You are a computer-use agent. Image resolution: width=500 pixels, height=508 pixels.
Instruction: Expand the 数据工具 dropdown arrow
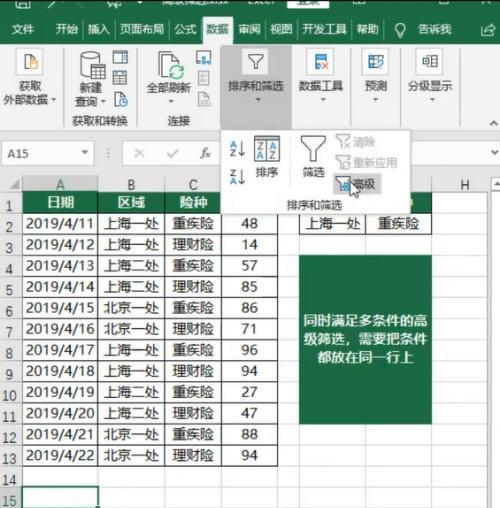coord(323,100)
